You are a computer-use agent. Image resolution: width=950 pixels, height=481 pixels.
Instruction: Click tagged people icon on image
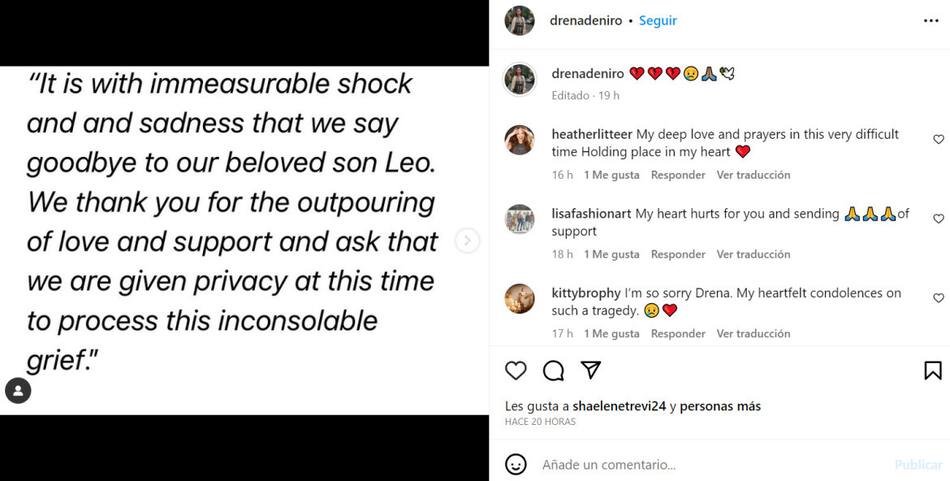[18, 390]
